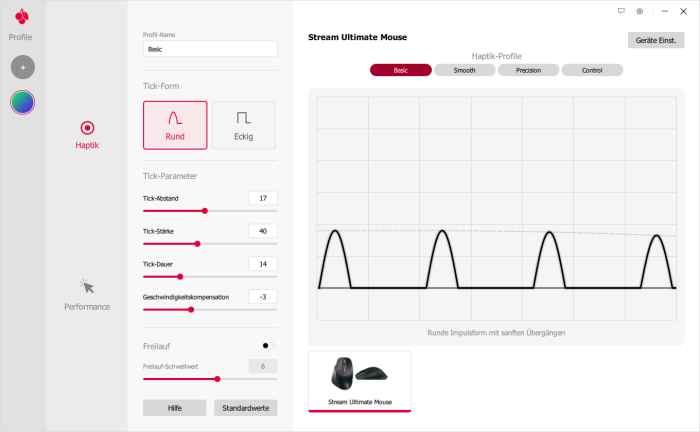700x432 pixels.
Task: Click the Hilfe button
Action: pos(174,408)
